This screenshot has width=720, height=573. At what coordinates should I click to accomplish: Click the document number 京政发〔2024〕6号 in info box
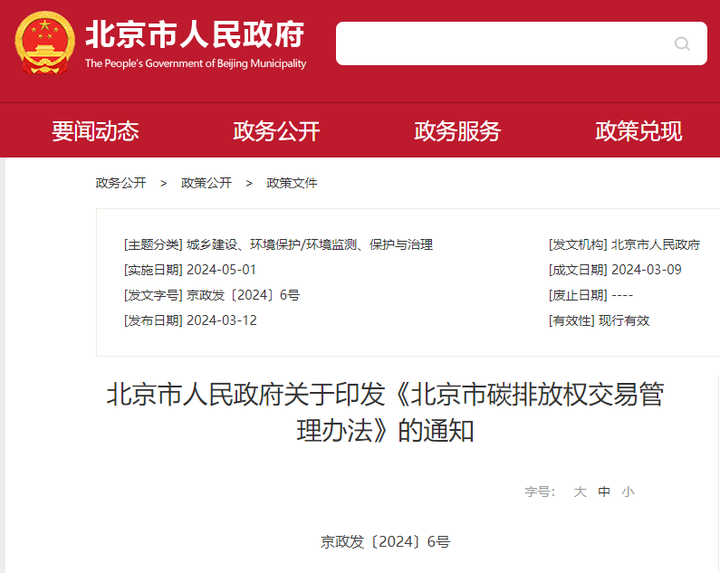pyautogui.click(x=243, y=295)
